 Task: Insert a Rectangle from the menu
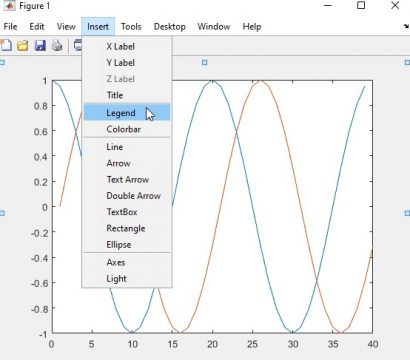[127, 229]
